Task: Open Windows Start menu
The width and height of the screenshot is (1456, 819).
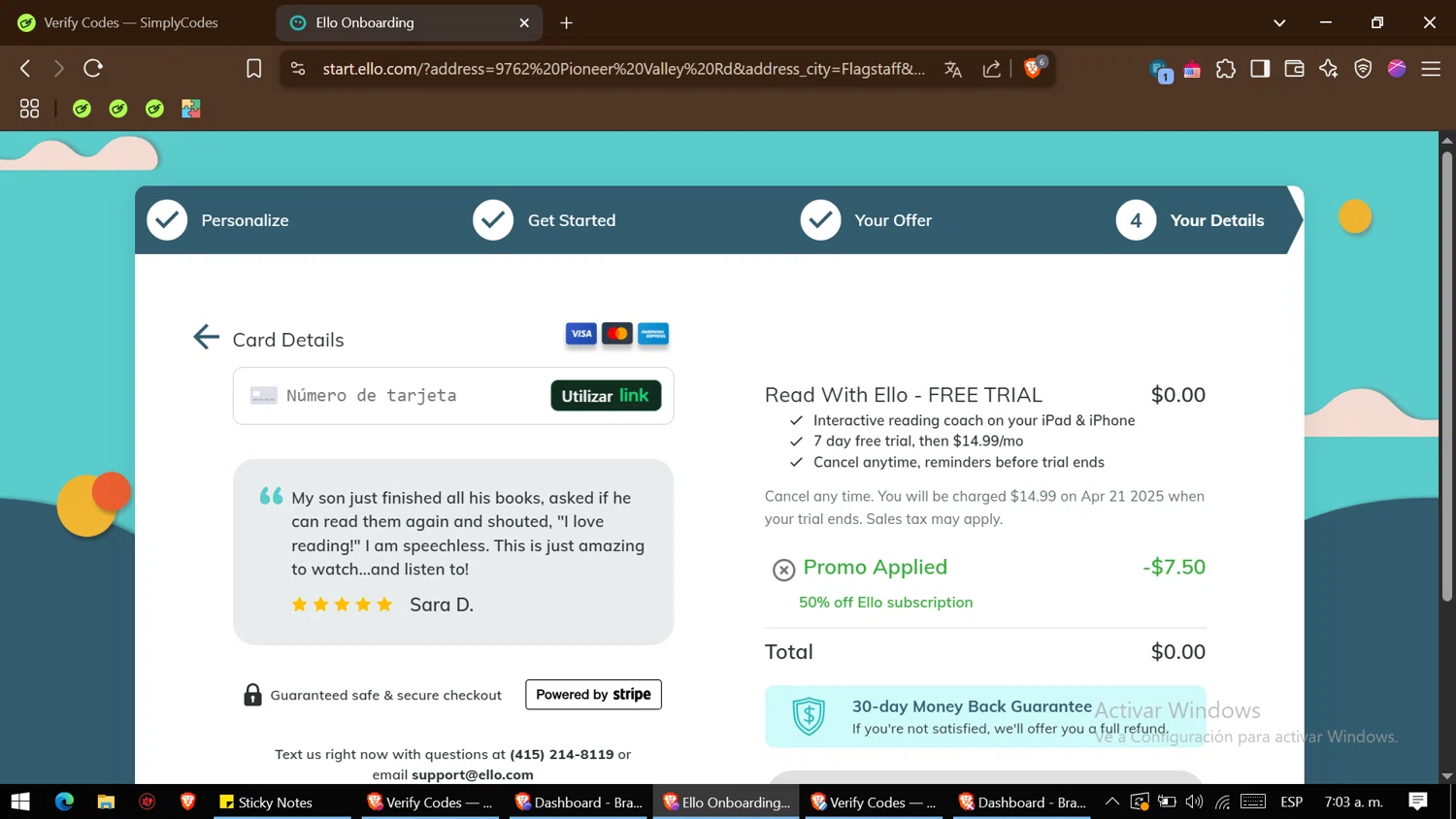Action: (20, 802)
